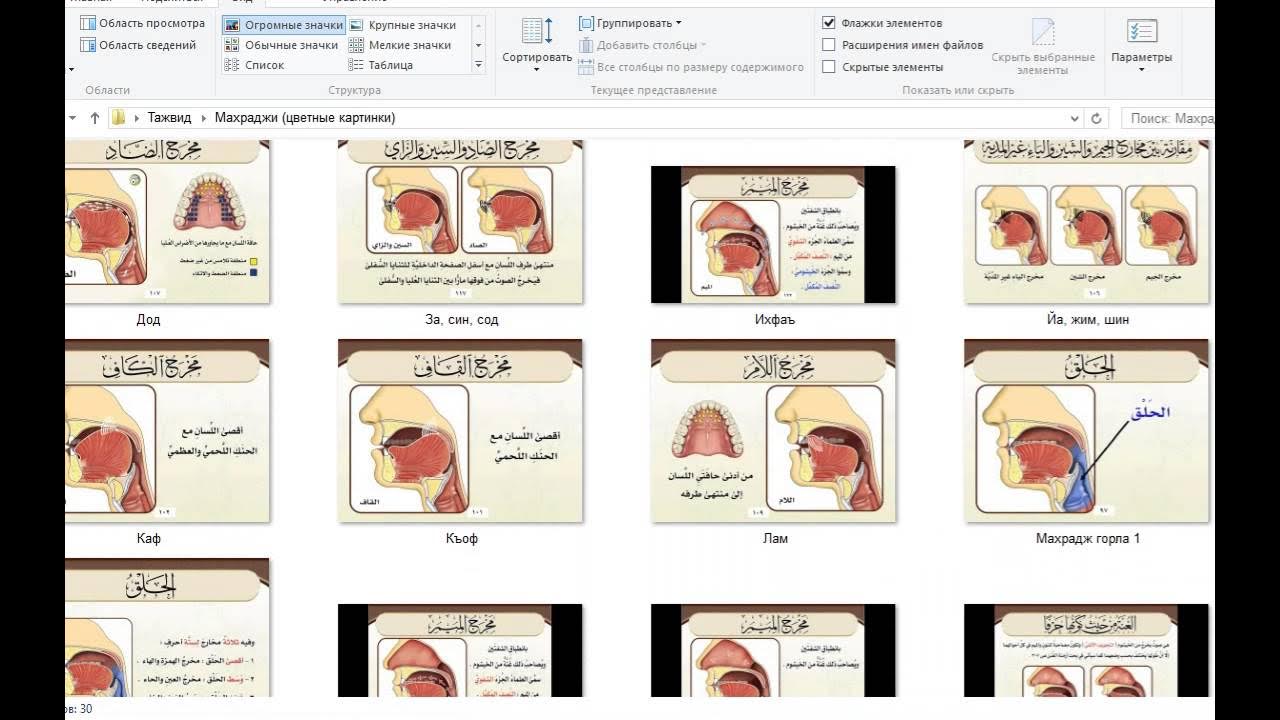Toggle the Область просмотра preview pane
The width and height of the screenshot is (1280, 720).
coord(142,23)
